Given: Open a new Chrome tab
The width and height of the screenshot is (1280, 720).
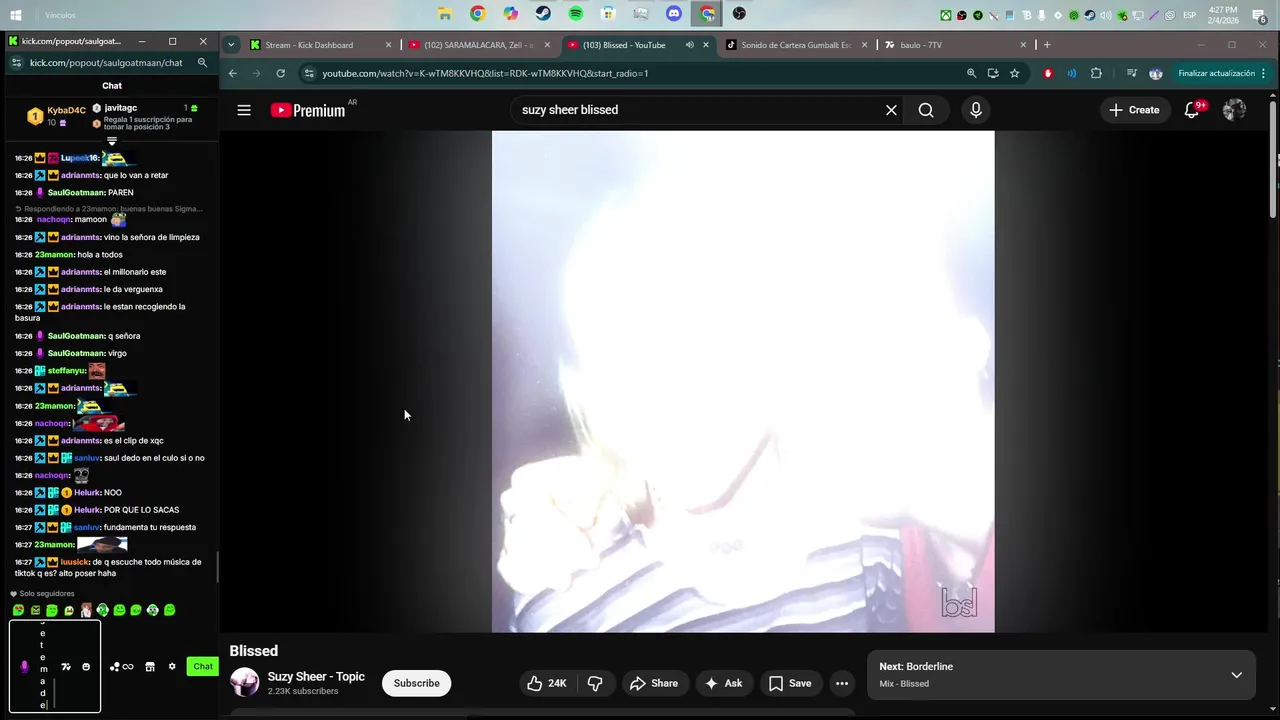Looking at the screenshot, I should pos(1047,45).
